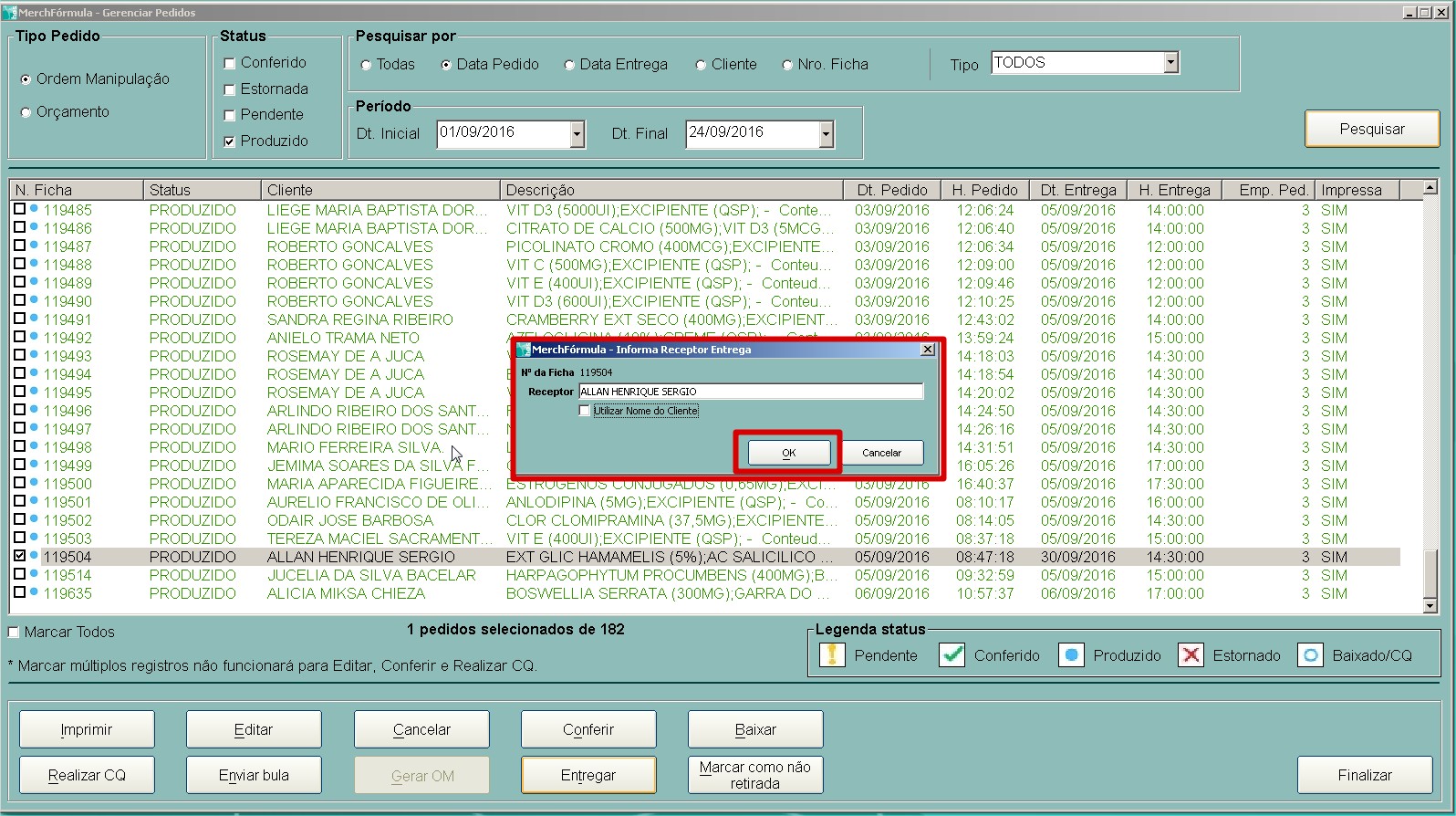1456x816 pixels.
Task: Expand the Dt. Inicial date dropdown
Action: (x=577, y=134)
